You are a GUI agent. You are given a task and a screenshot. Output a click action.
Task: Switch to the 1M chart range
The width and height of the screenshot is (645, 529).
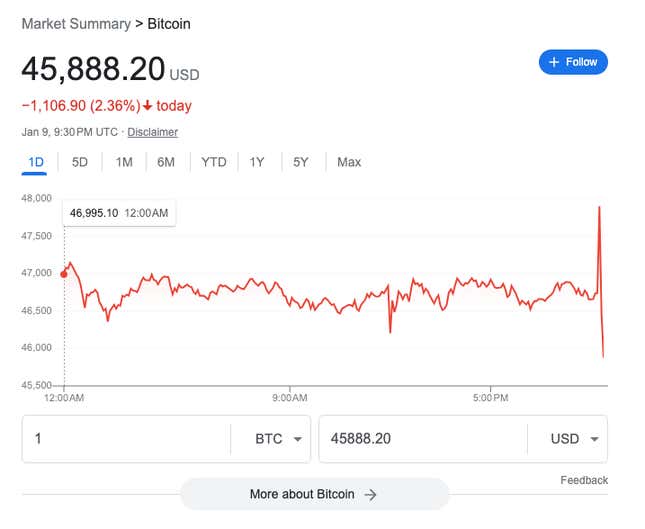[x=124, y=162]
